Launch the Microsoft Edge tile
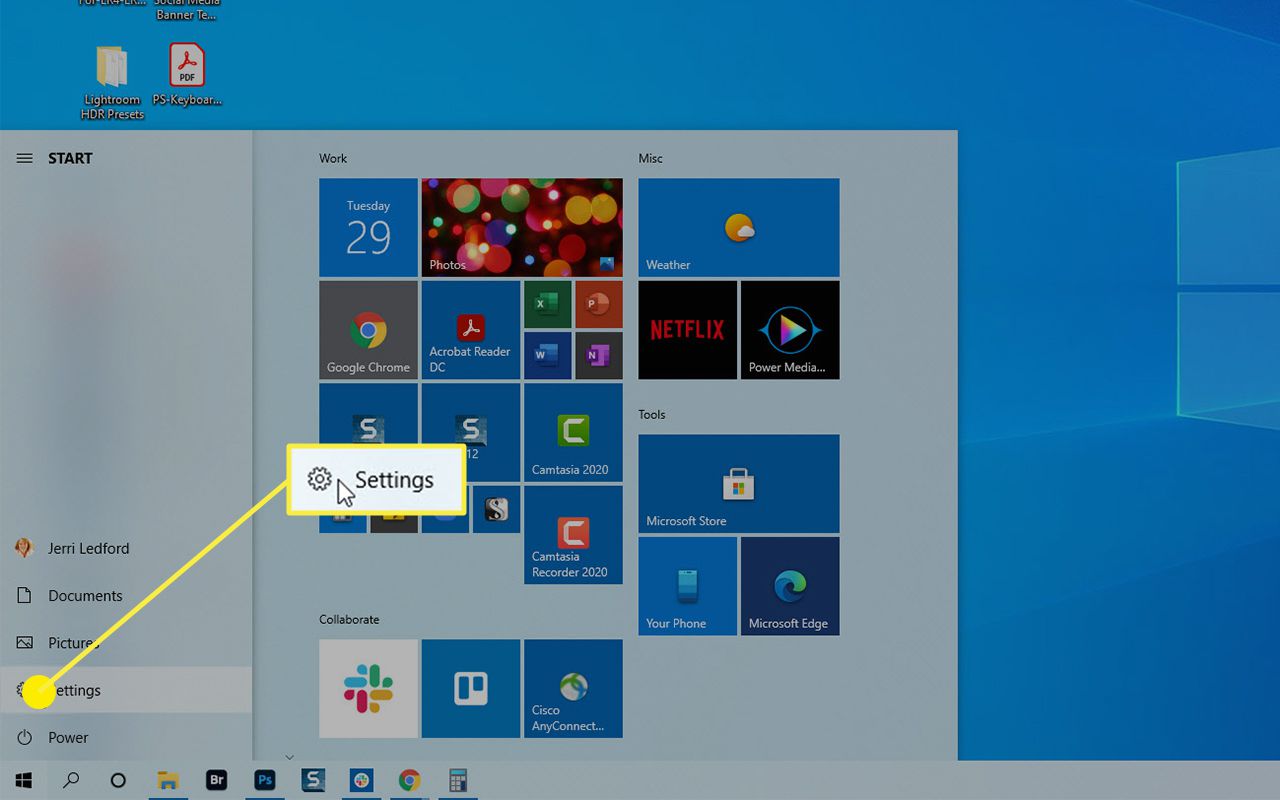The height and width of the screenshot is (800, 1280). pyautogui.click(x=790, y=586)
